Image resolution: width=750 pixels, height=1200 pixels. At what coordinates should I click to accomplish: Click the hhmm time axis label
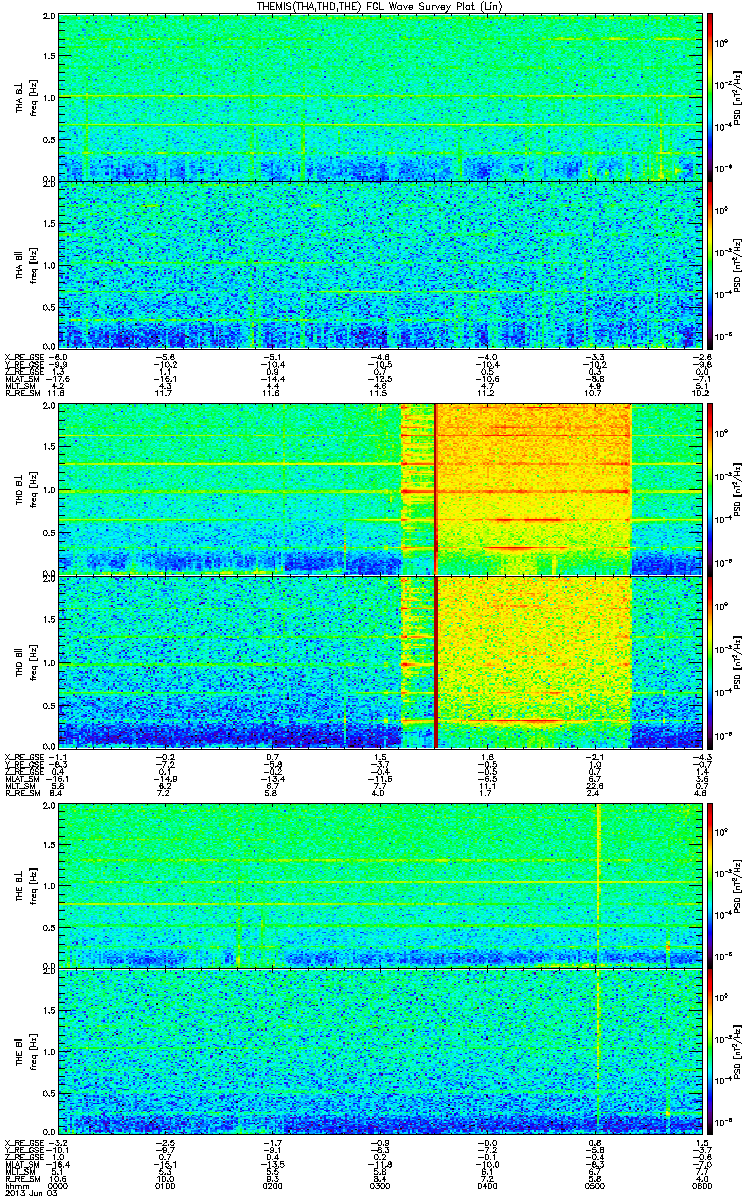(16, 1187)
